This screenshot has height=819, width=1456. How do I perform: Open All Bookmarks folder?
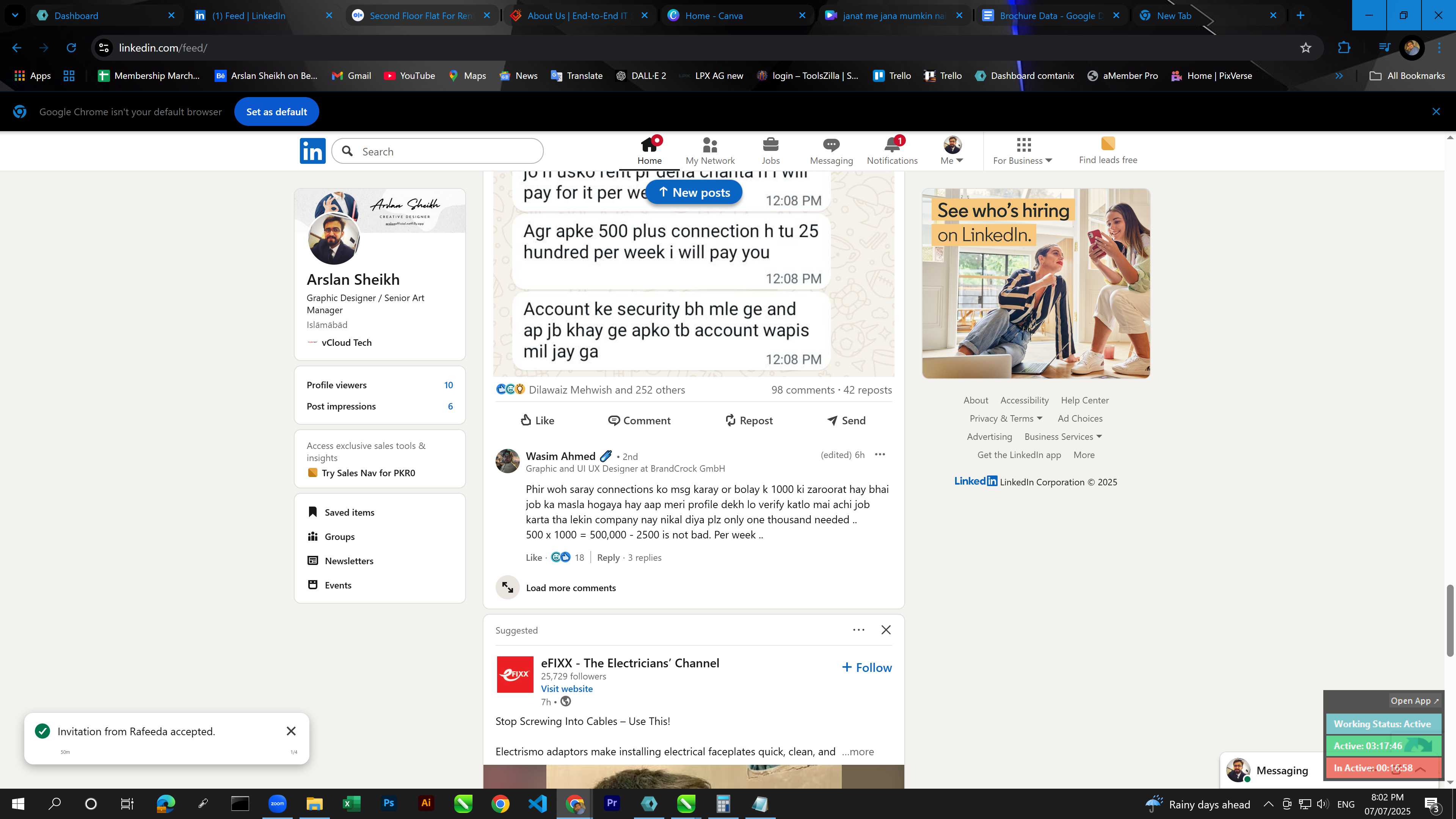point(1406,76)
